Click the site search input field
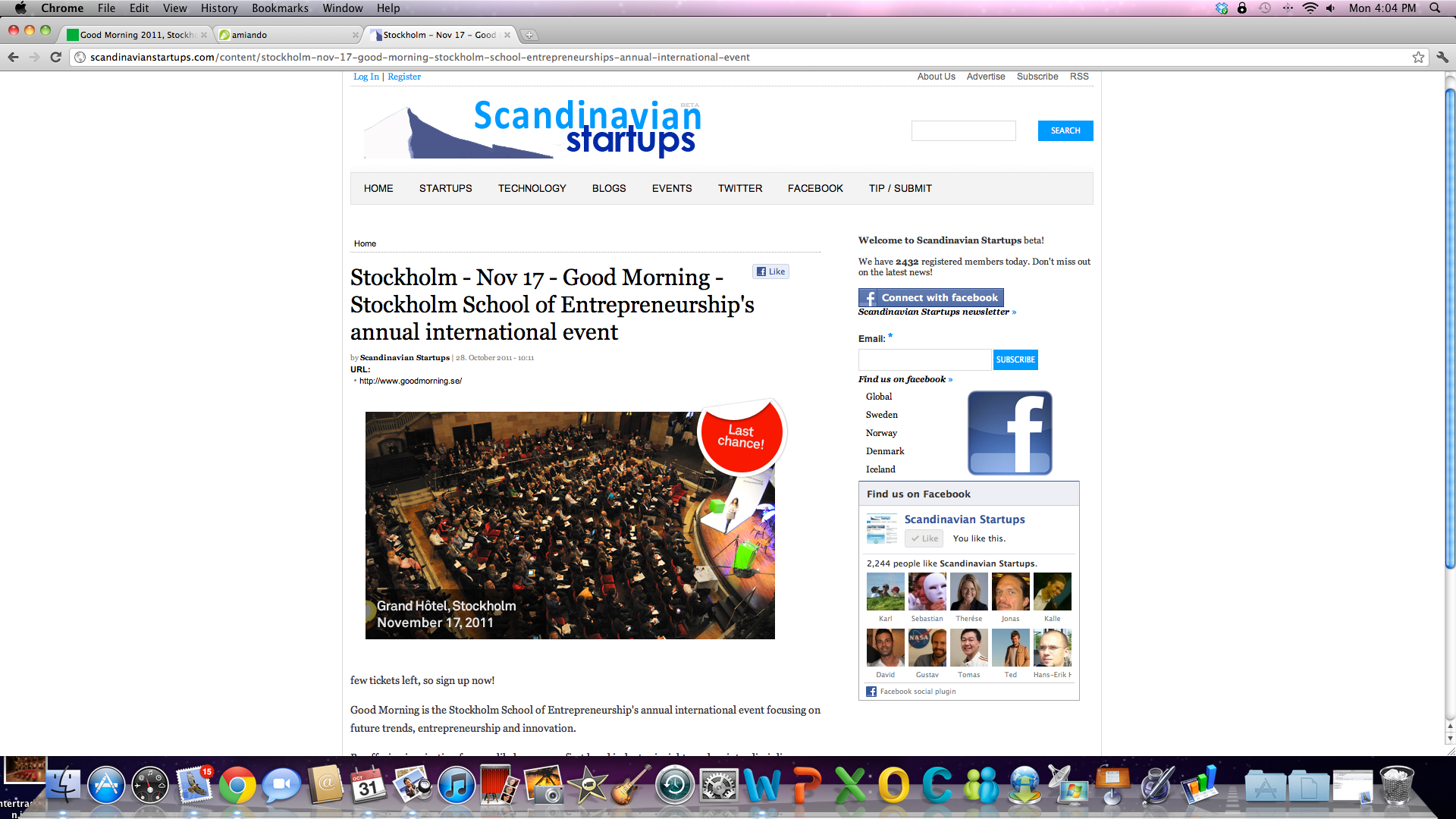1456x819 pixels. (x=963, y=130)
